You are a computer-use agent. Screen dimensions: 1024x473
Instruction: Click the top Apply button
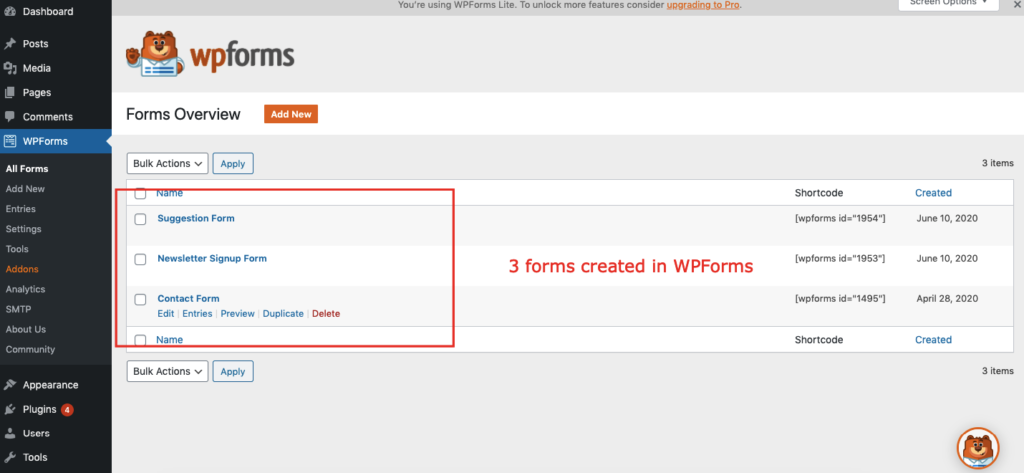click(x=232, y=163)
